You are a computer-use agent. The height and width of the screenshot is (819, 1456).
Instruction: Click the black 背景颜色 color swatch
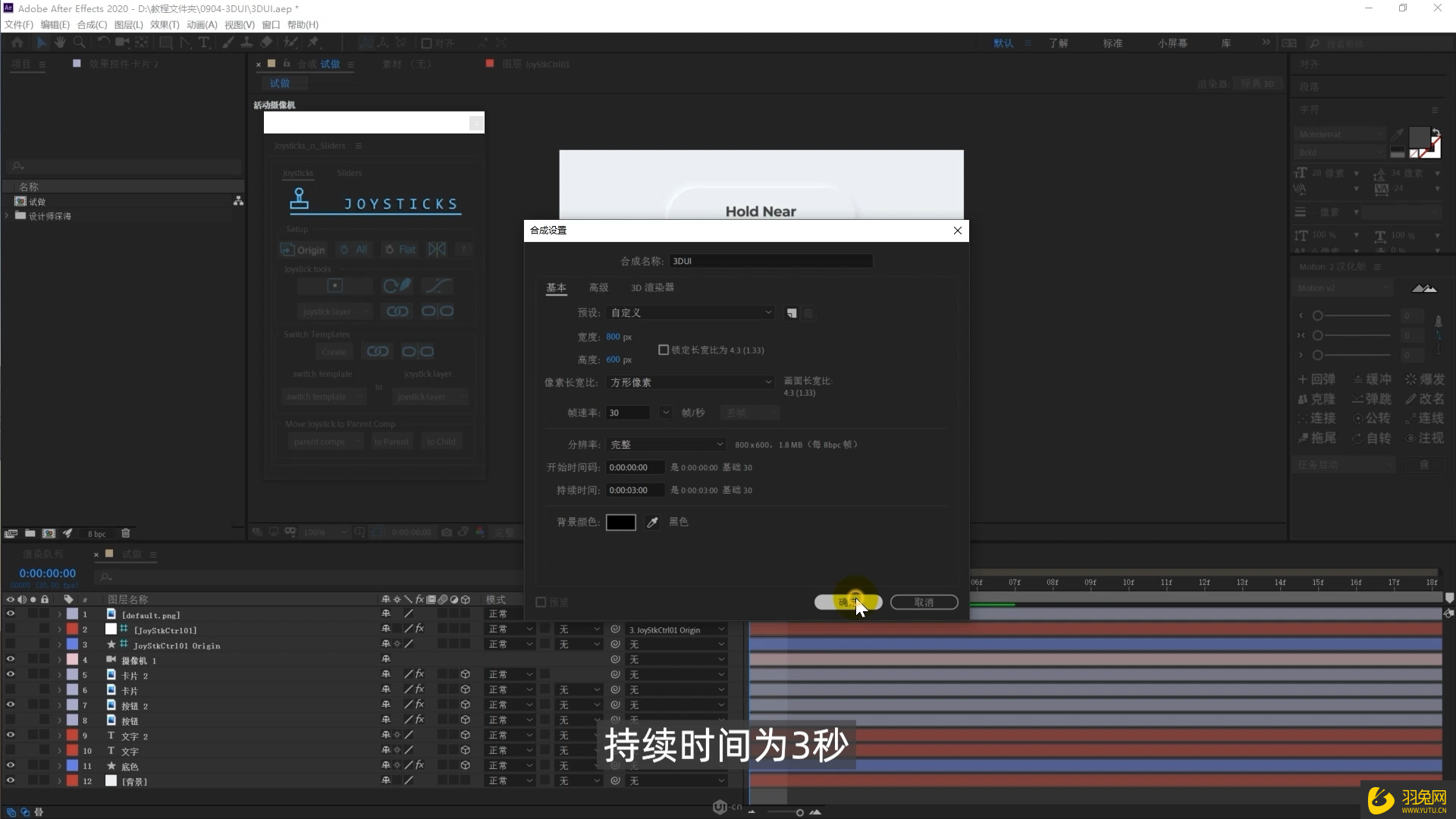pos(620,522)
